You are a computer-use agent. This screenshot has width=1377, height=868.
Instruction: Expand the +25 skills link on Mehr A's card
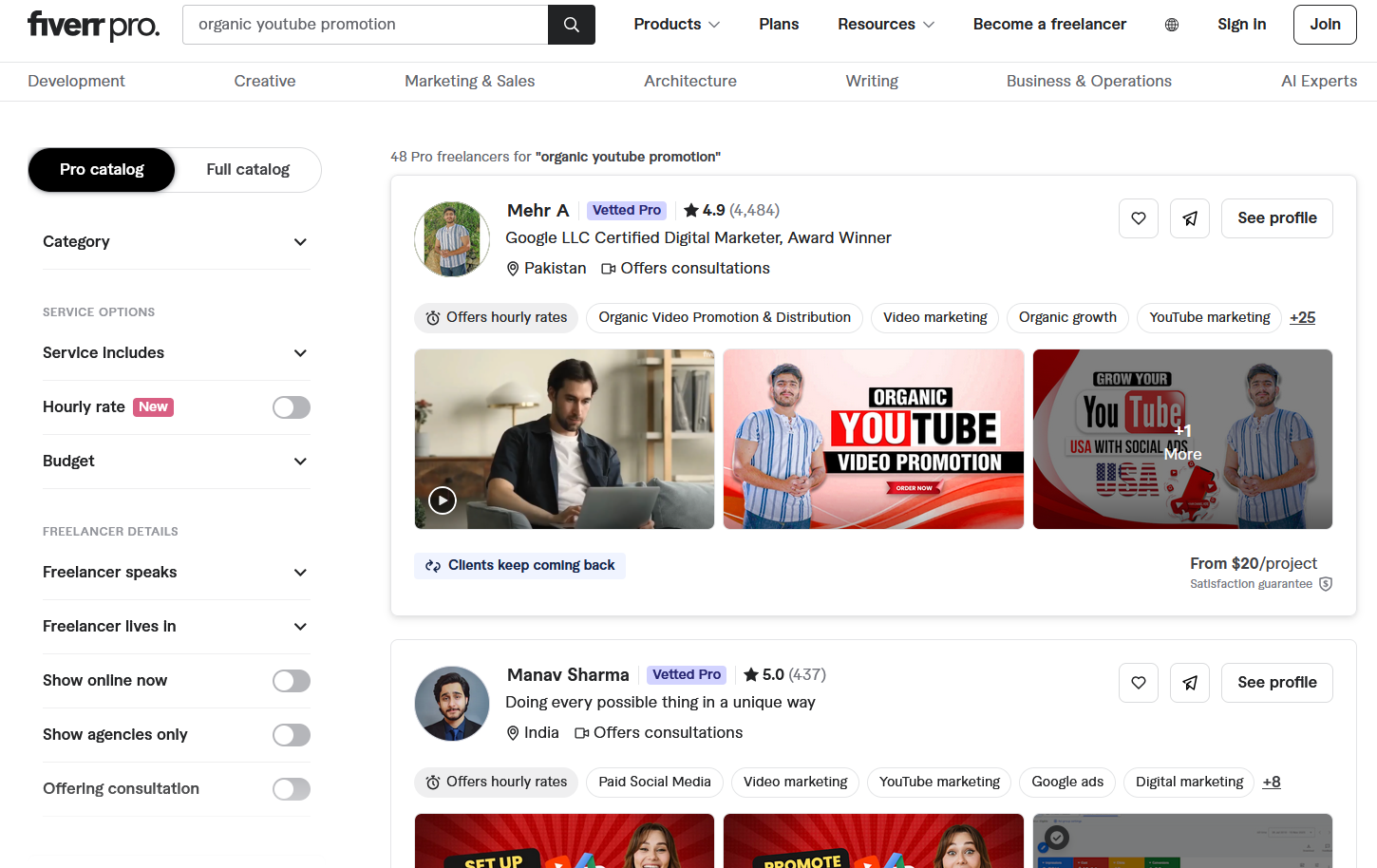pyautogui.click(x=1302, y=317)
